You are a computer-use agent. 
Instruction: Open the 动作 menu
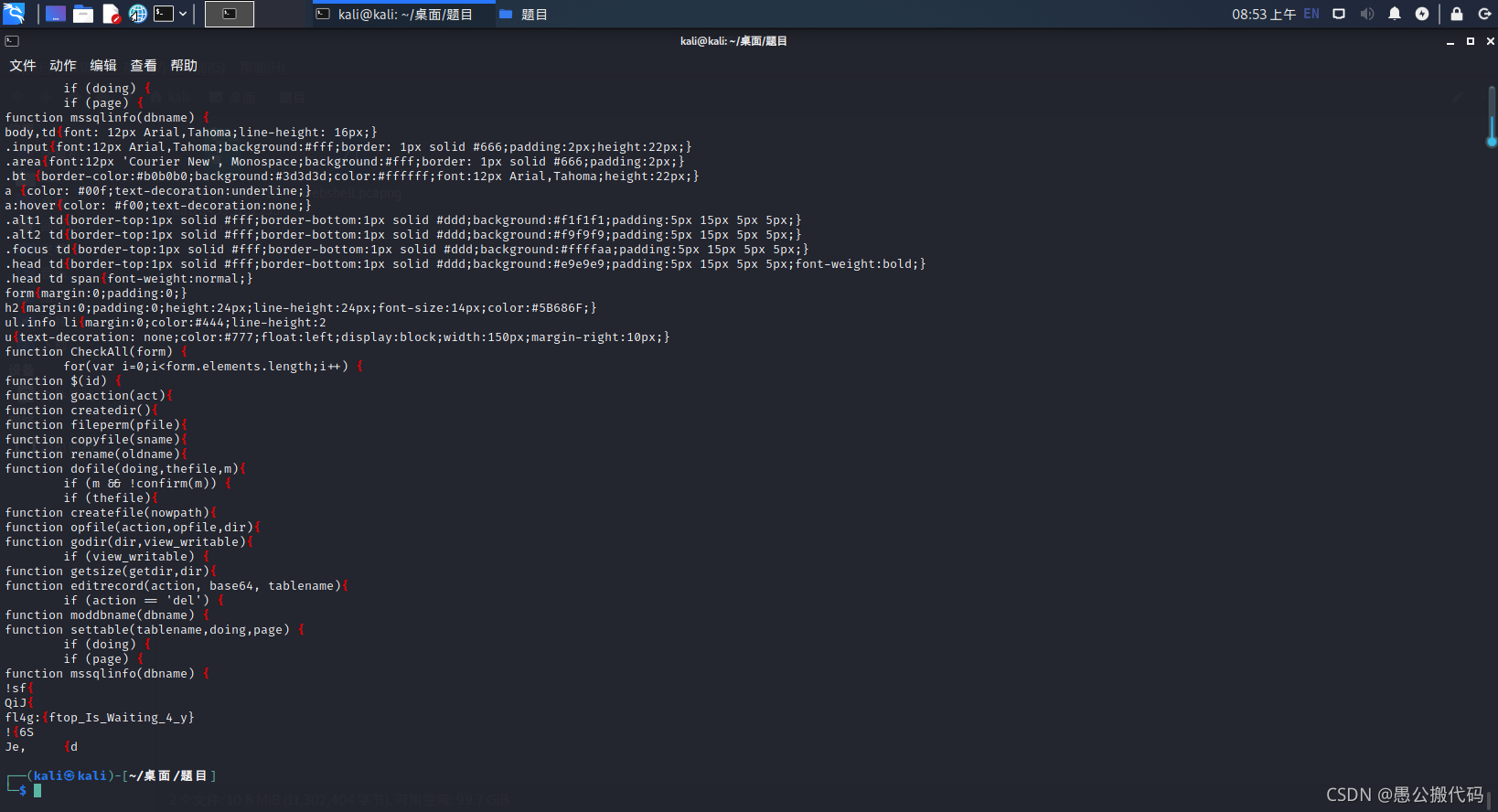point(63,66)
